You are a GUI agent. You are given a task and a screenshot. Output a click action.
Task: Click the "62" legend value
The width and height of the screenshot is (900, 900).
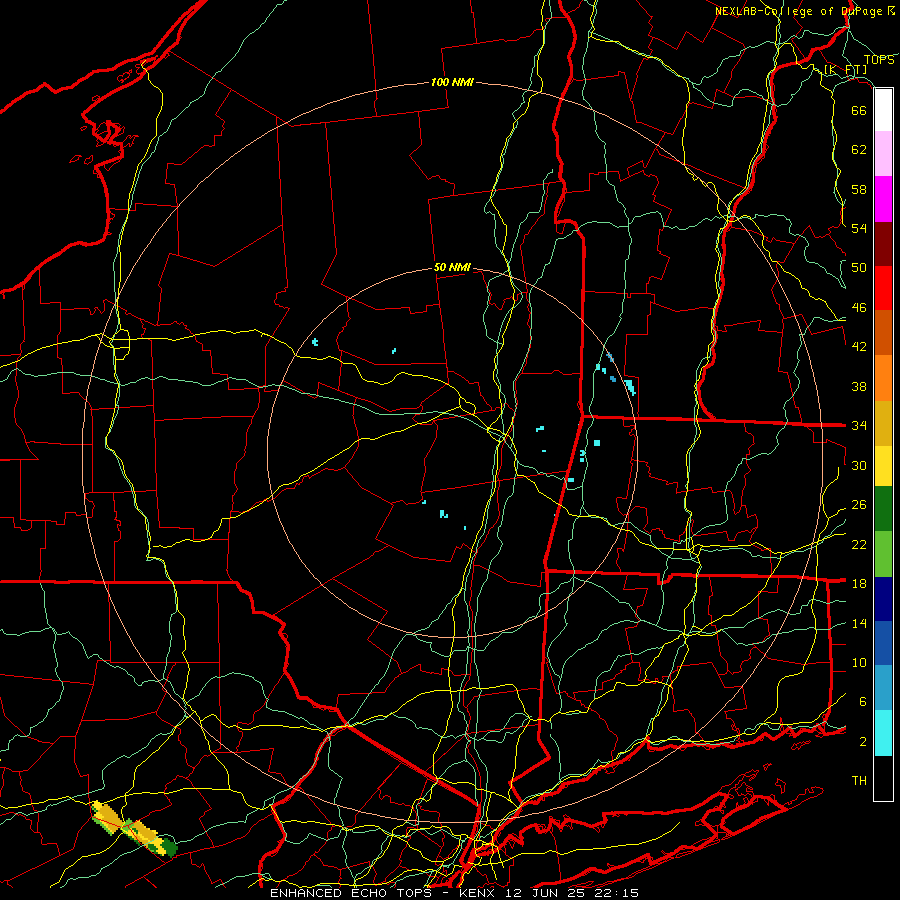click(859, 150)
